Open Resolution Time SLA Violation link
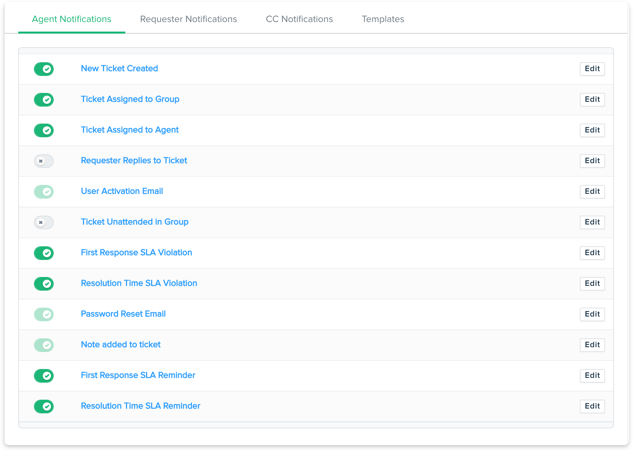 139,283
